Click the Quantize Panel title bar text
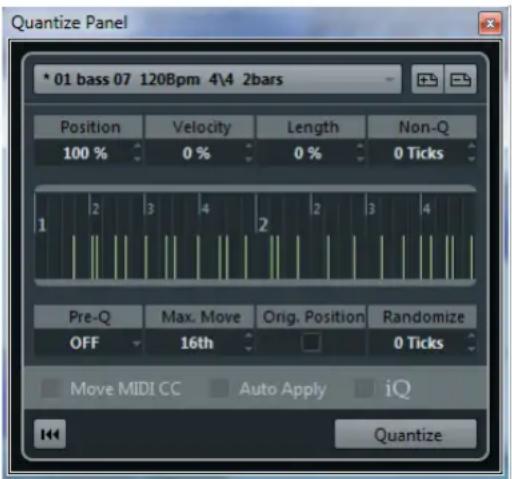 (69, 23)
